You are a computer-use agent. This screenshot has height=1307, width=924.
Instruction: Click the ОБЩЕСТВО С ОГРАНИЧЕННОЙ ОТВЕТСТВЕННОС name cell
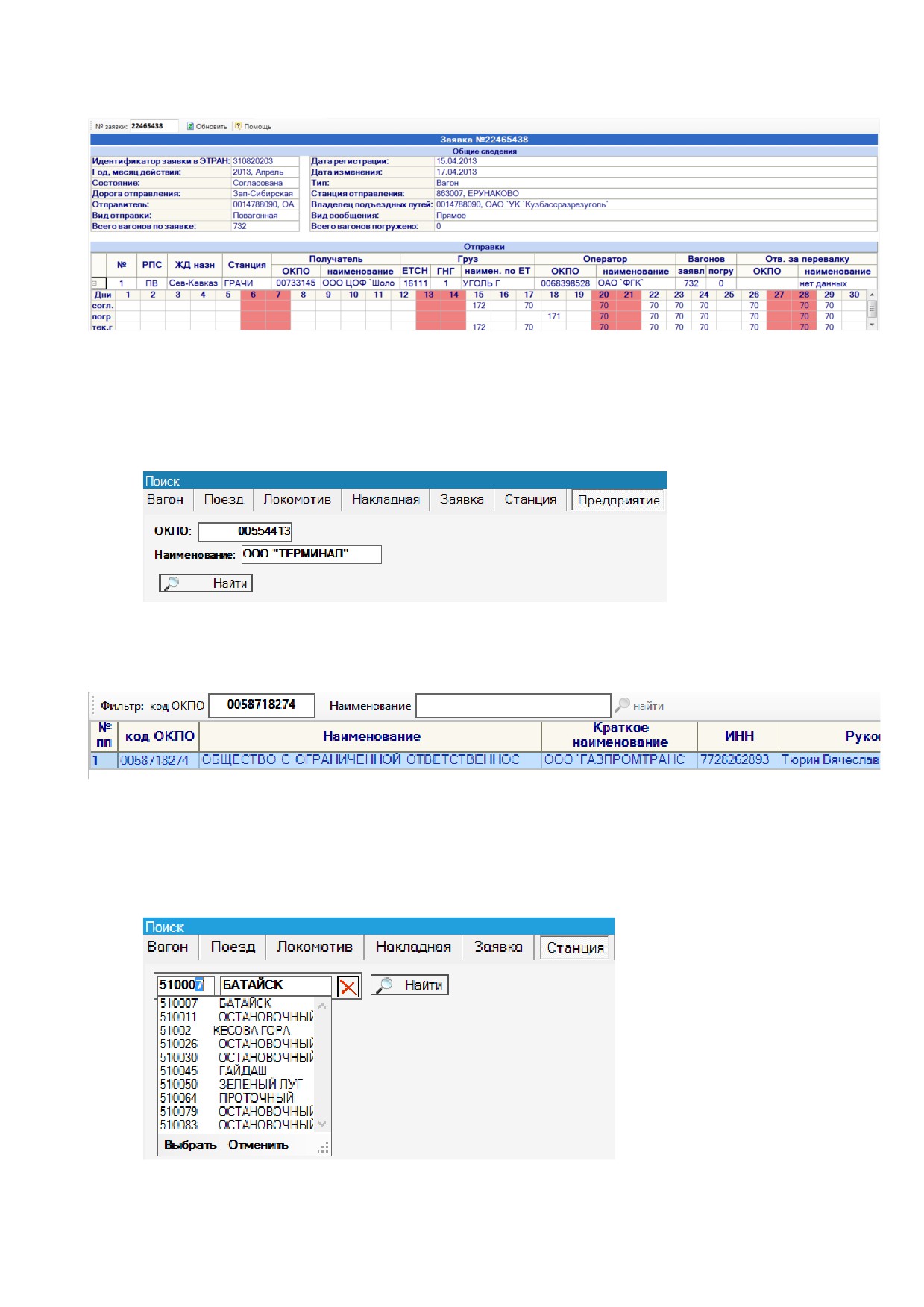click(x=370, y=759)
